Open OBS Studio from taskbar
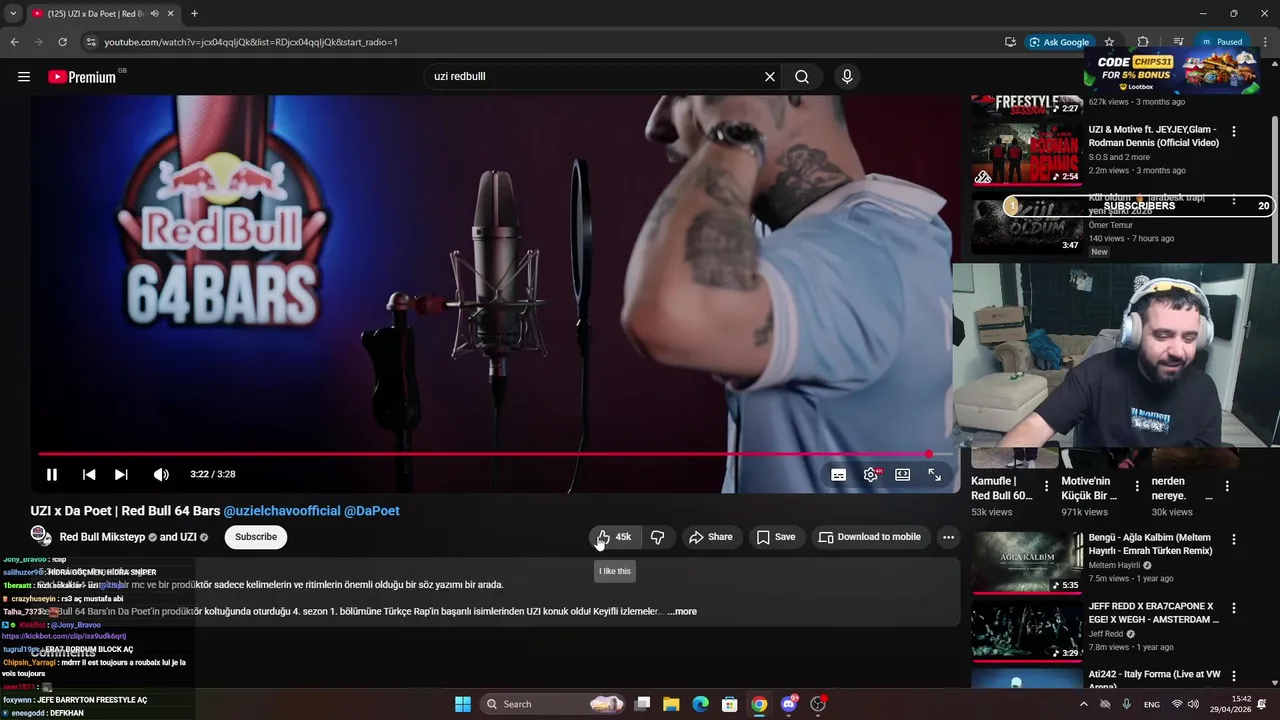This screenshot has height=720, width=1280. pyautogui.click(x=818, y=704)
